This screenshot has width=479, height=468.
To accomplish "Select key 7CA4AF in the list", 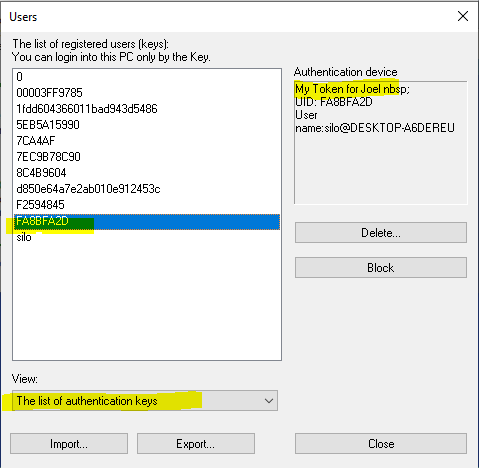I will pos(147,141).
